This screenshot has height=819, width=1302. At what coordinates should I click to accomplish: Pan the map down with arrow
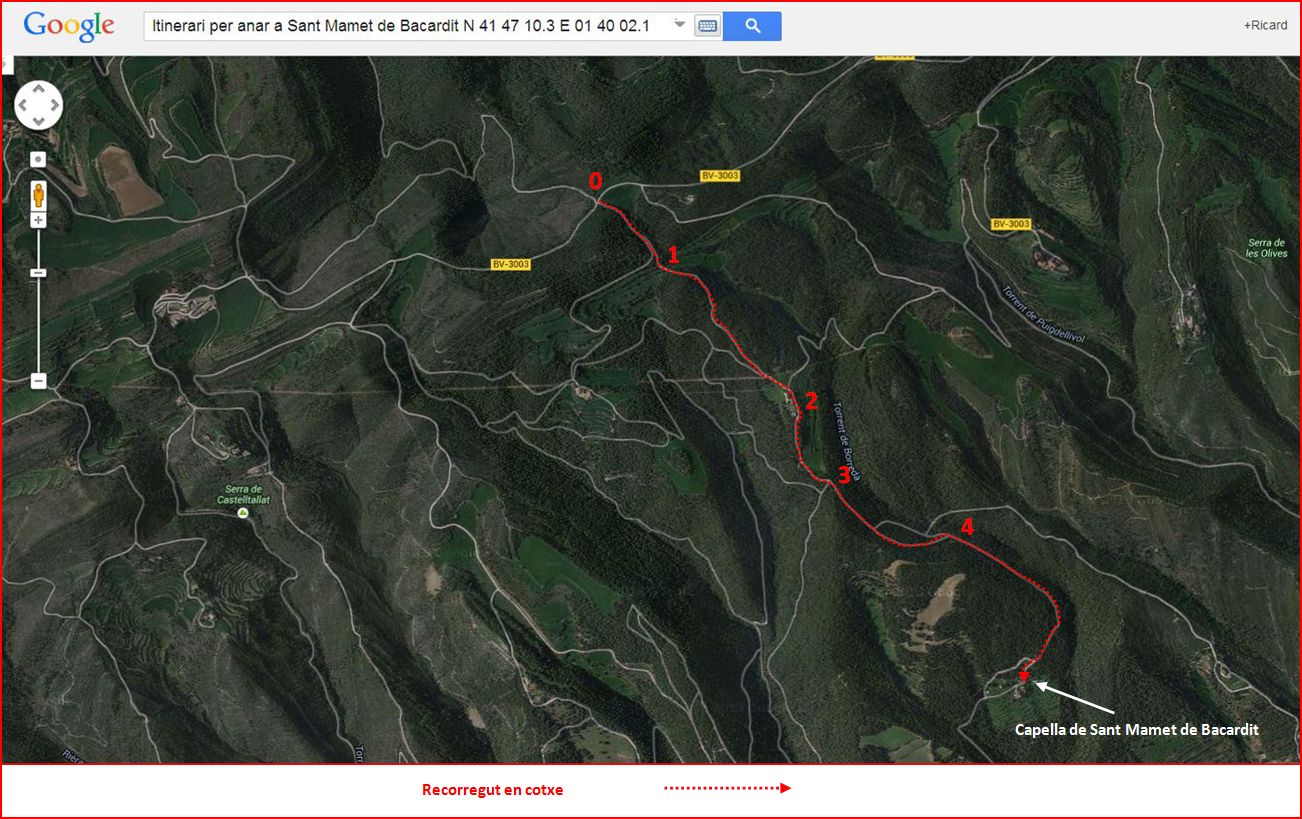coord(39,121)
